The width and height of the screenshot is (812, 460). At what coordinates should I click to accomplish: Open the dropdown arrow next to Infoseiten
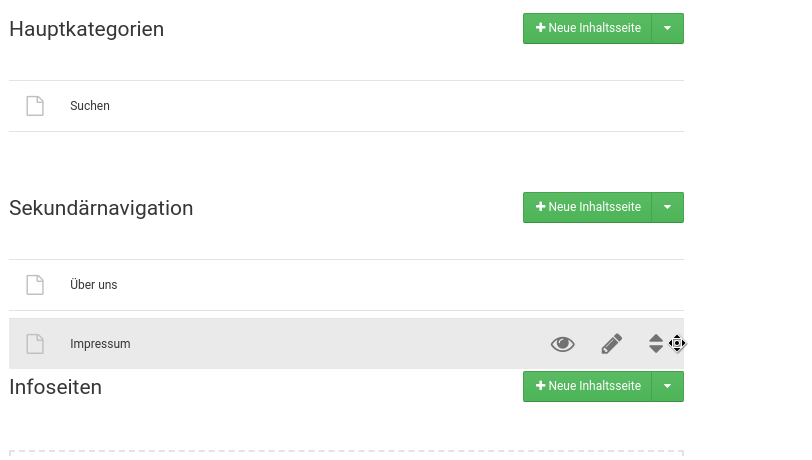pyautogui.click(x=667, y=386)
